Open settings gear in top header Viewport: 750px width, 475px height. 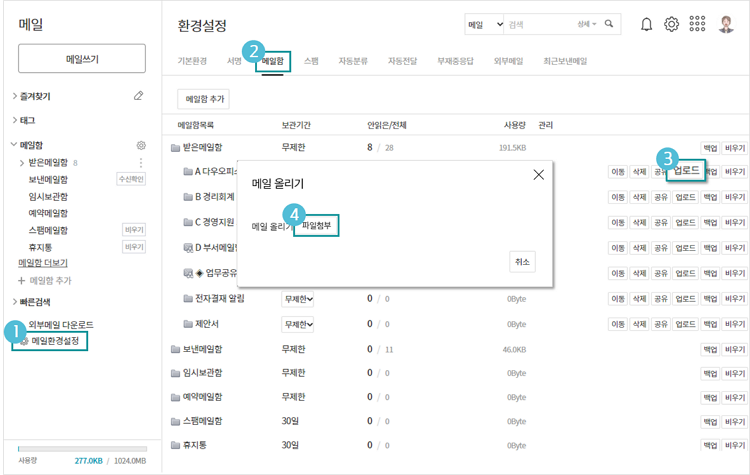coord(672,24)
